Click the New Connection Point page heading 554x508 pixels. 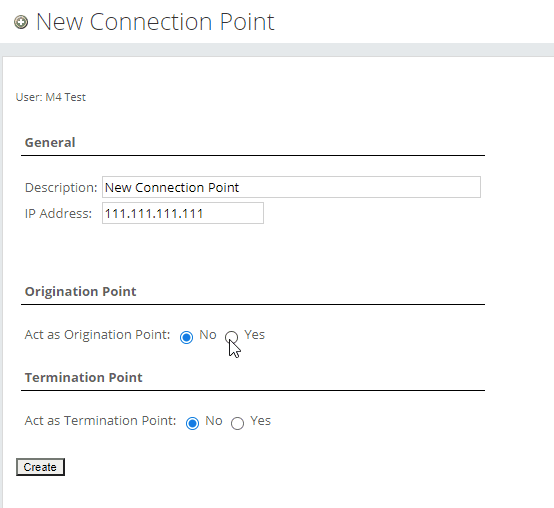(155, 22)
